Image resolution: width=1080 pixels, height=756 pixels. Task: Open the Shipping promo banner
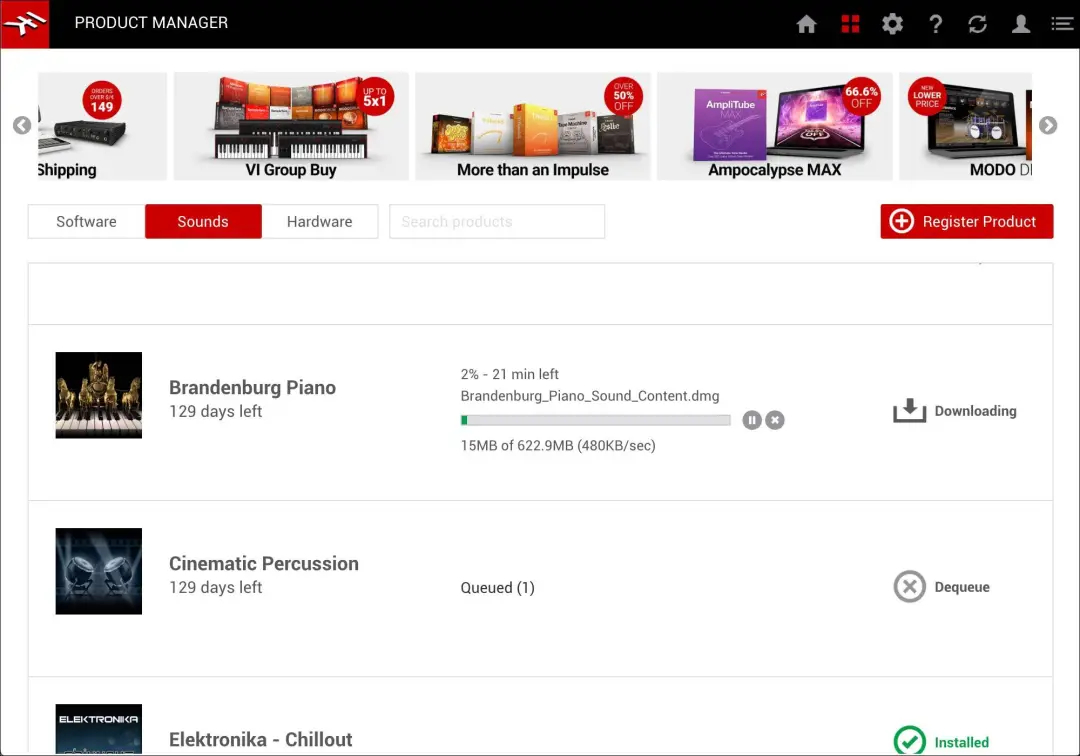[102, 126]
